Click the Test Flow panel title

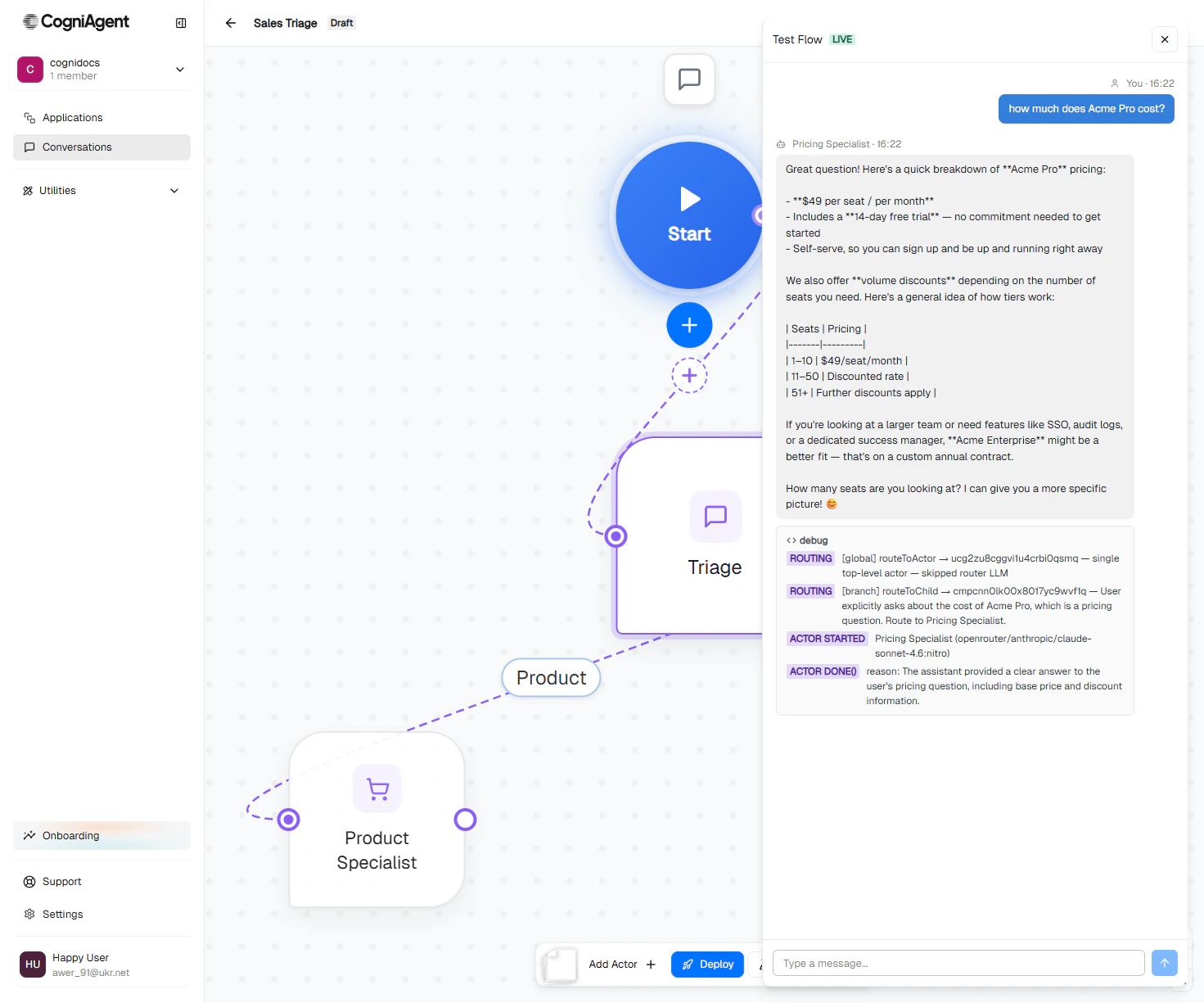pyautogui.click(x=797, y=39)
